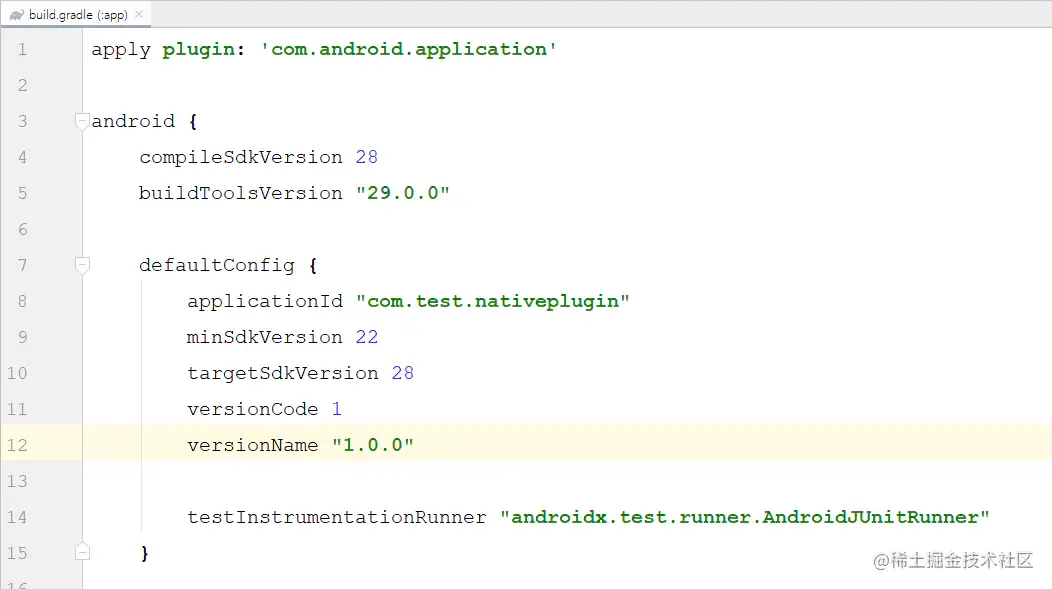Click the apply keyword on line 1
The width and height of the screenshot is (1052, 589).
coord(121,50)
